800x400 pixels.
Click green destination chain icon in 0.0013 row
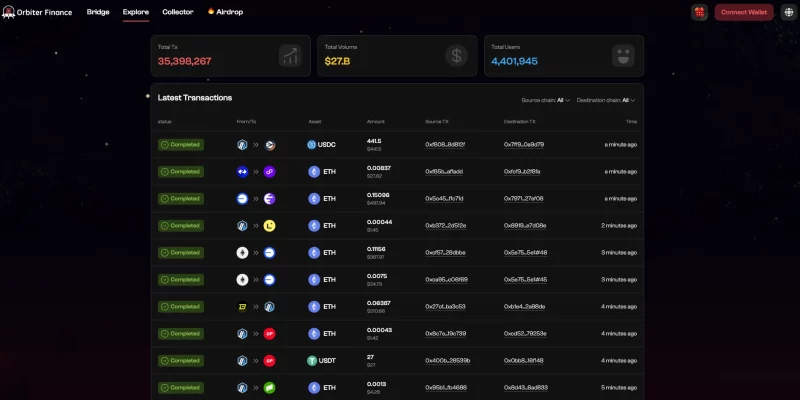point(269,388)
